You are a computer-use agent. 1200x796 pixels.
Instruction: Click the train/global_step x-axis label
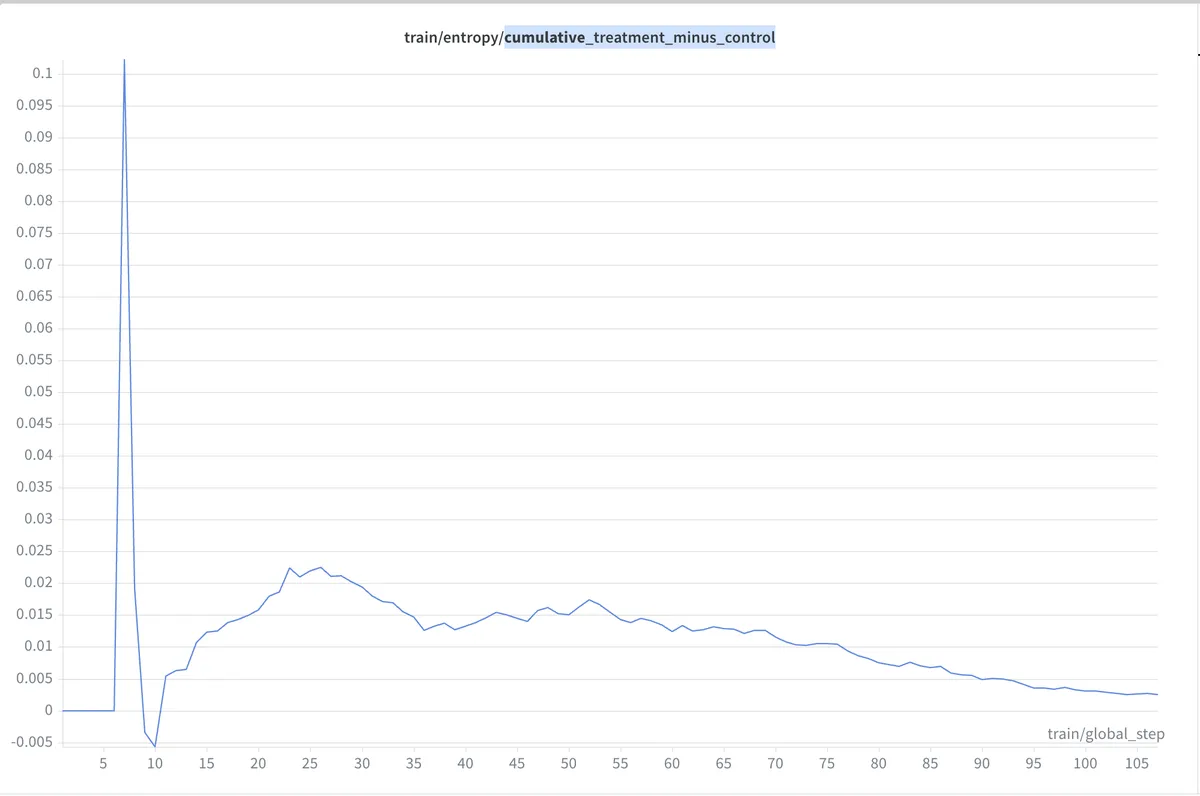(x=1106, y=734)
